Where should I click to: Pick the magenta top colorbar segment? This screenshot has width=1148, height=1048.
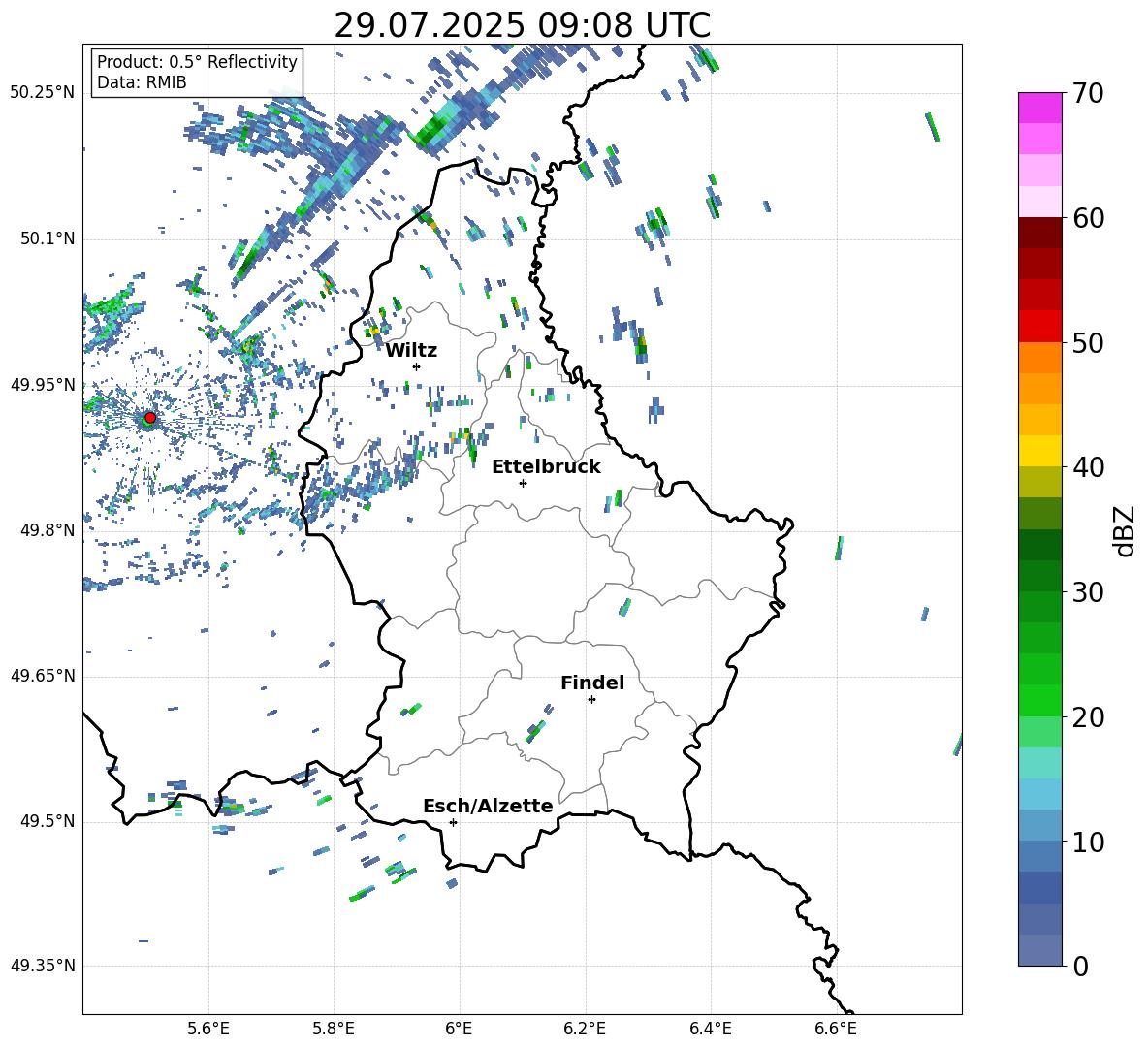pyautogui.click(x=1039, y=108)
